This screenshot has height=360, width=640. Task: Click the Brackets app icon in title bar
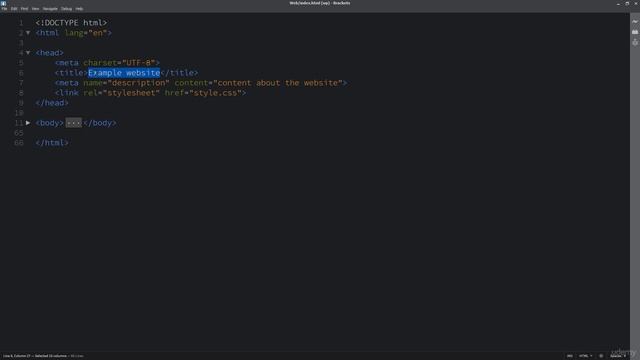4,3
